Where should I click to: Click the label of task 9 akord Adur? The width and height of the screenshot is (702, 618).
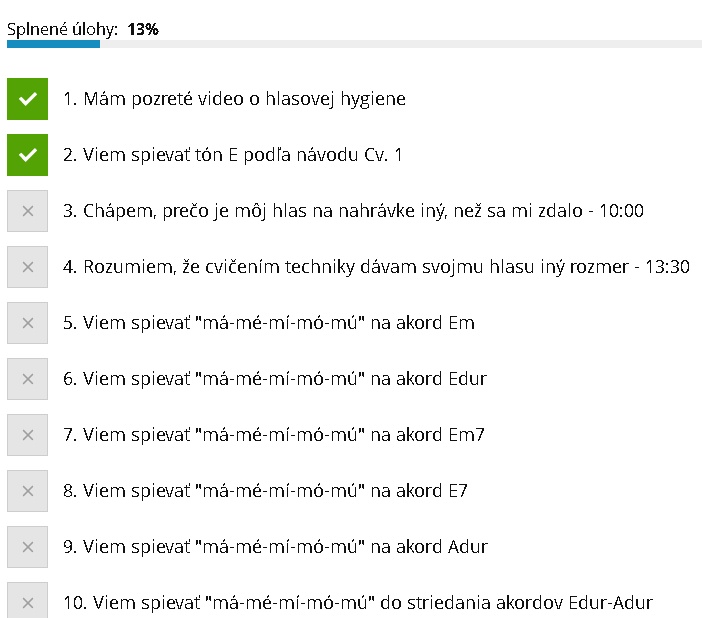(275, 547)
